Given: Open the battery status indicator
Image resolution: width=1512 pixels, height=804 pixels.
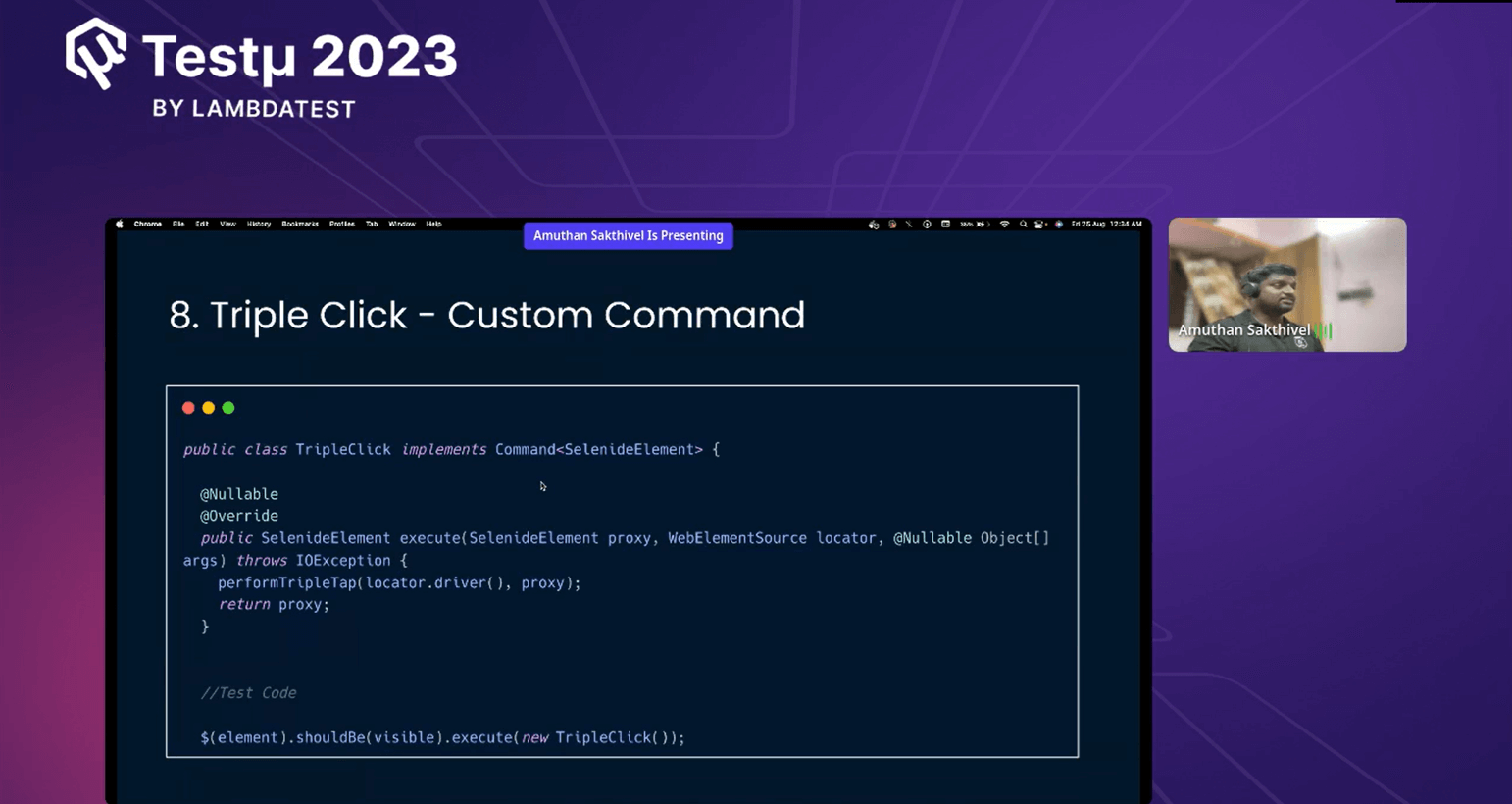Looking at the screenshot, I should pyautogui.click(x=979, y=225).
